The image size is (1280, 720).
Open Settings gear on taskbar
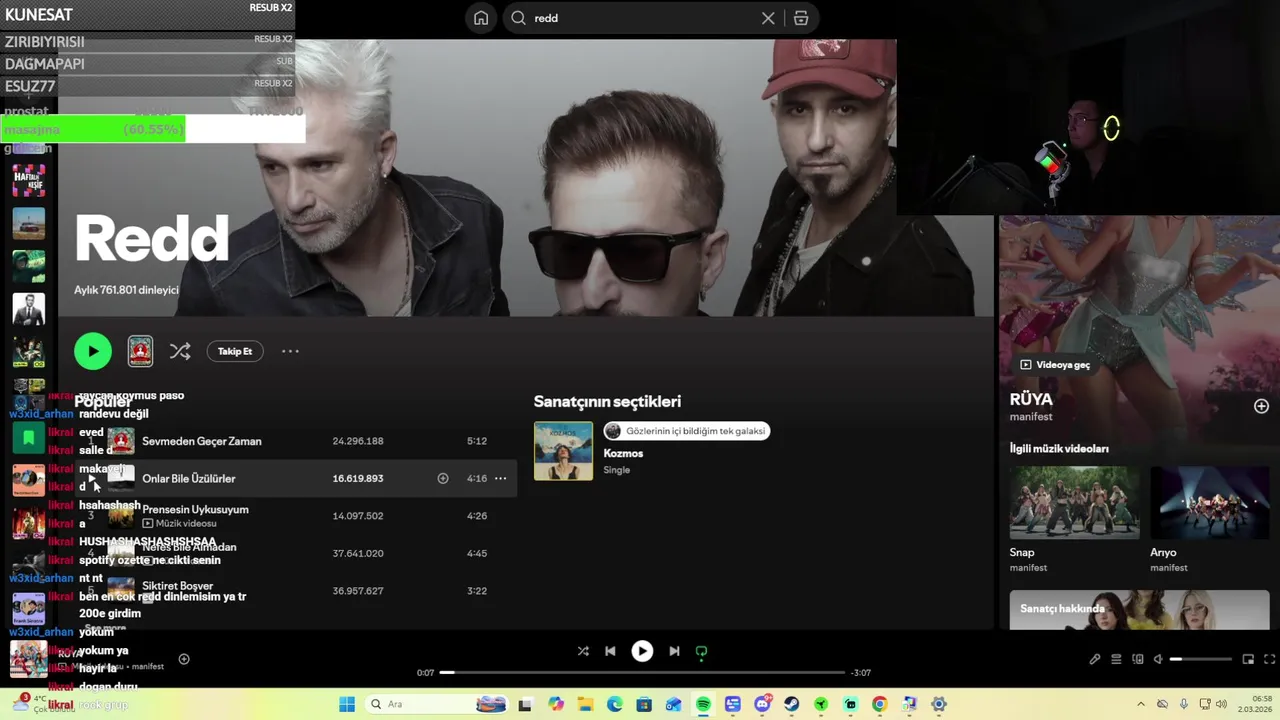coord(938,704)
